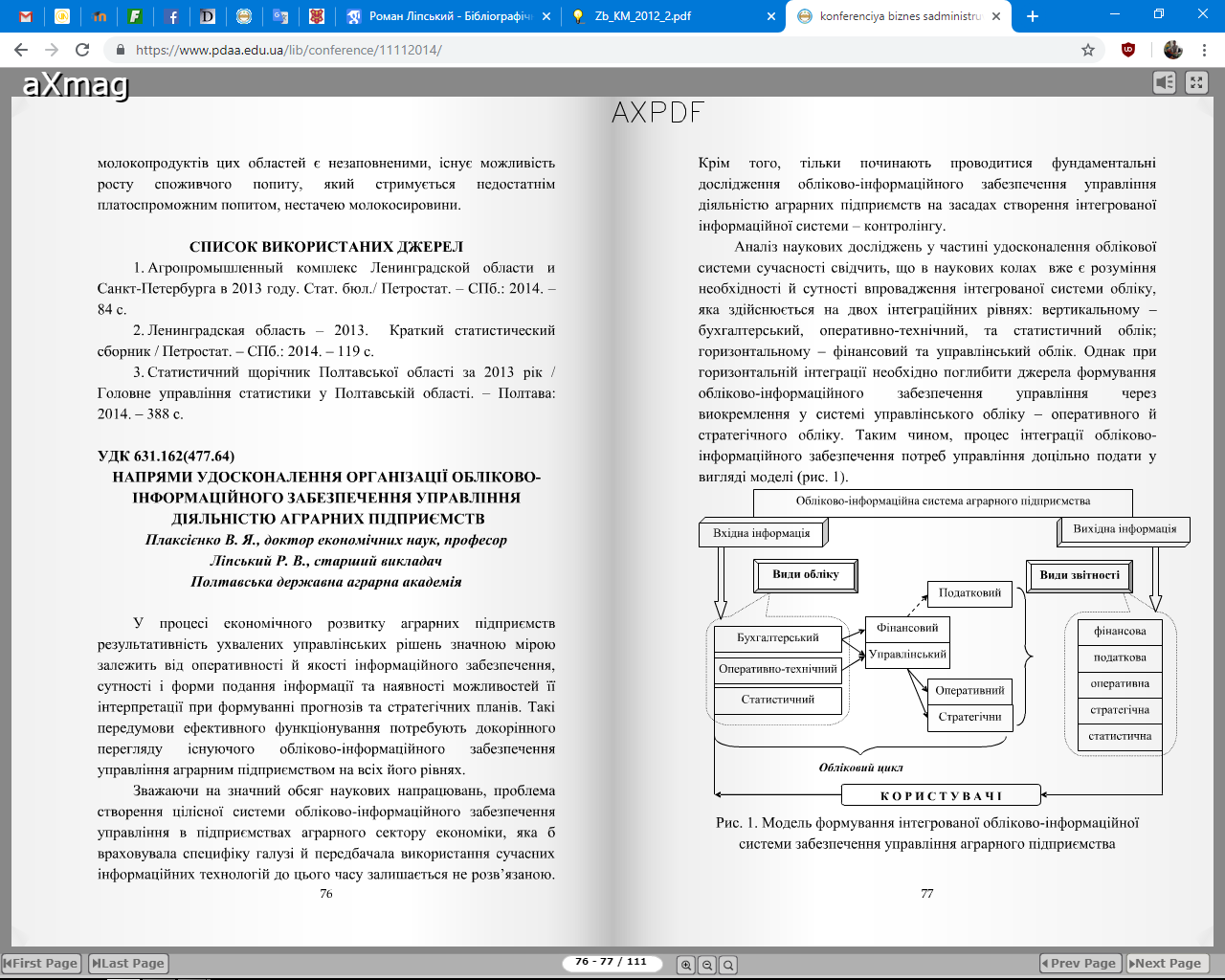Screen dimensions: 1225x980
Task: Open the pinned yellow circle tab
Action: pos(62,16)
